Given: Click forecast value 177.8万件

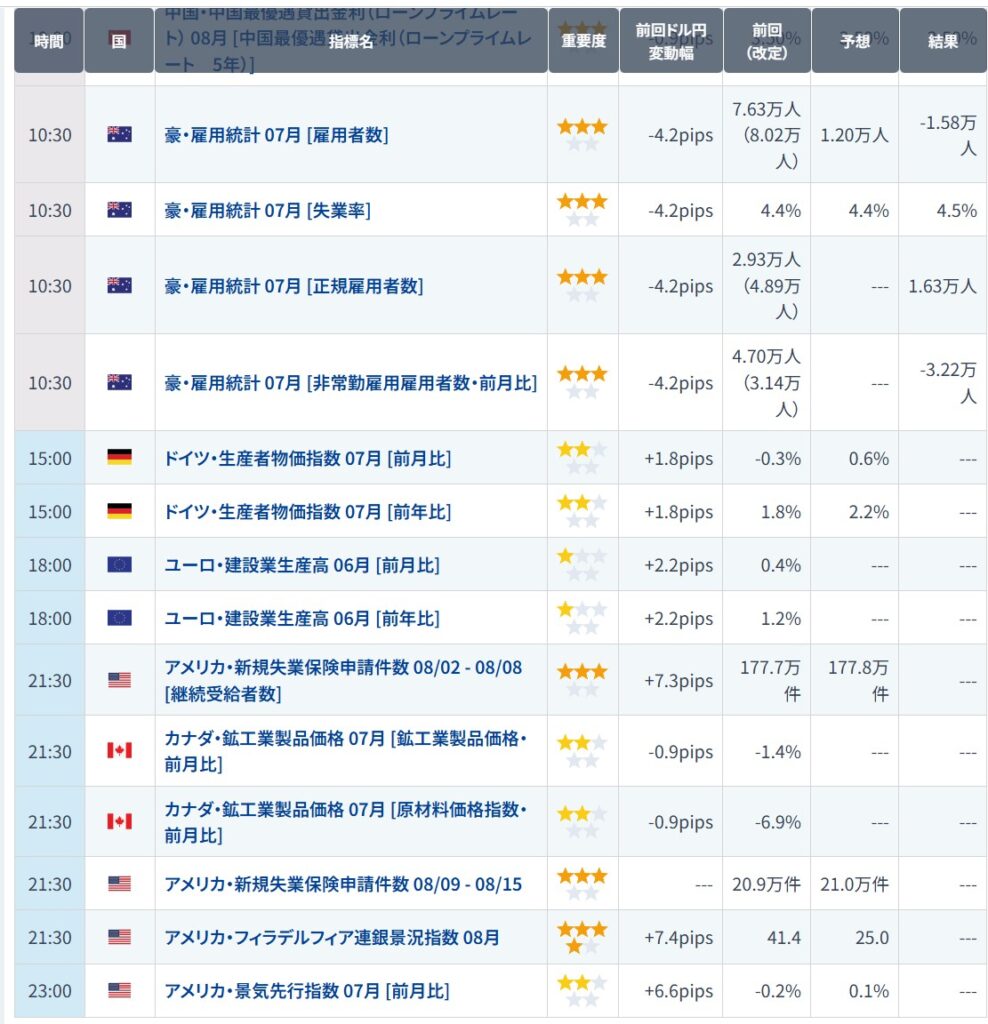Looking at the screenshot, I should [x=858, y=680].
